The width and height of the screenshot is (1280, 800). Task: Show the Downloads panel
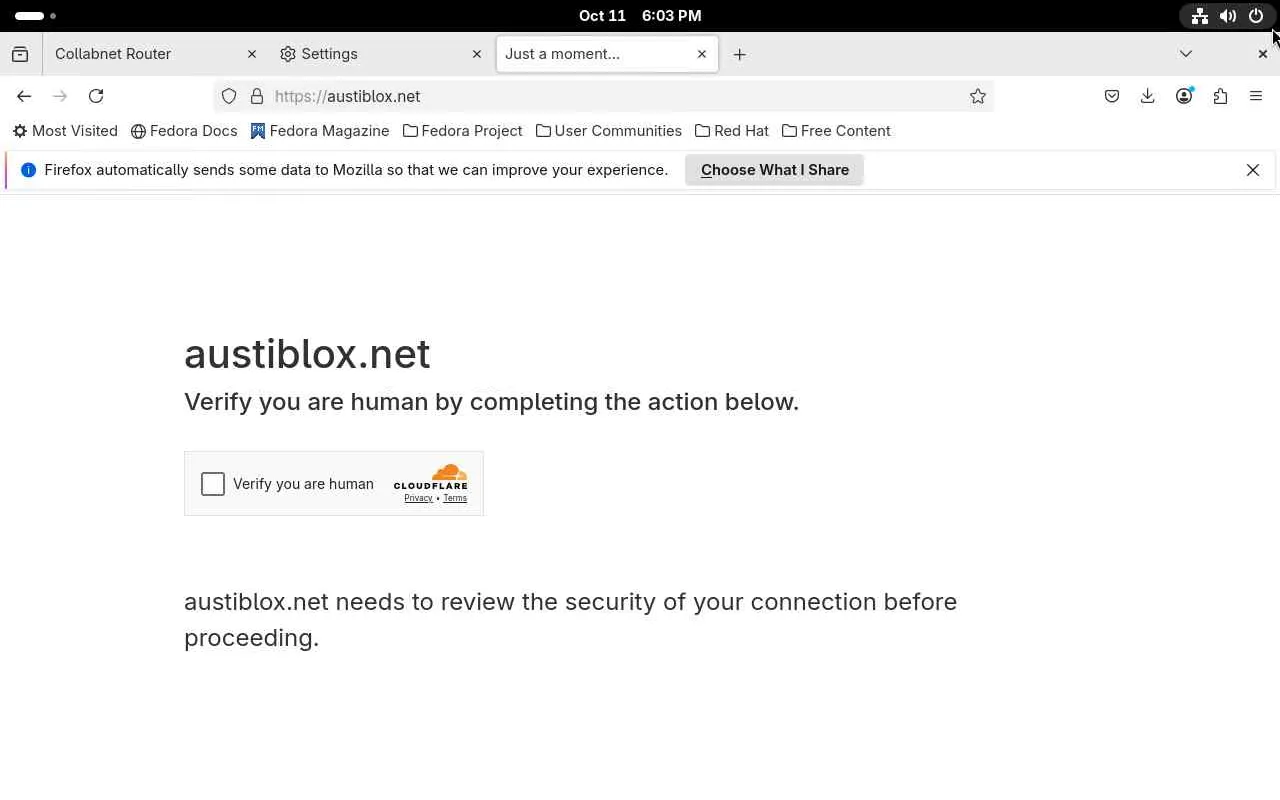1148,96
